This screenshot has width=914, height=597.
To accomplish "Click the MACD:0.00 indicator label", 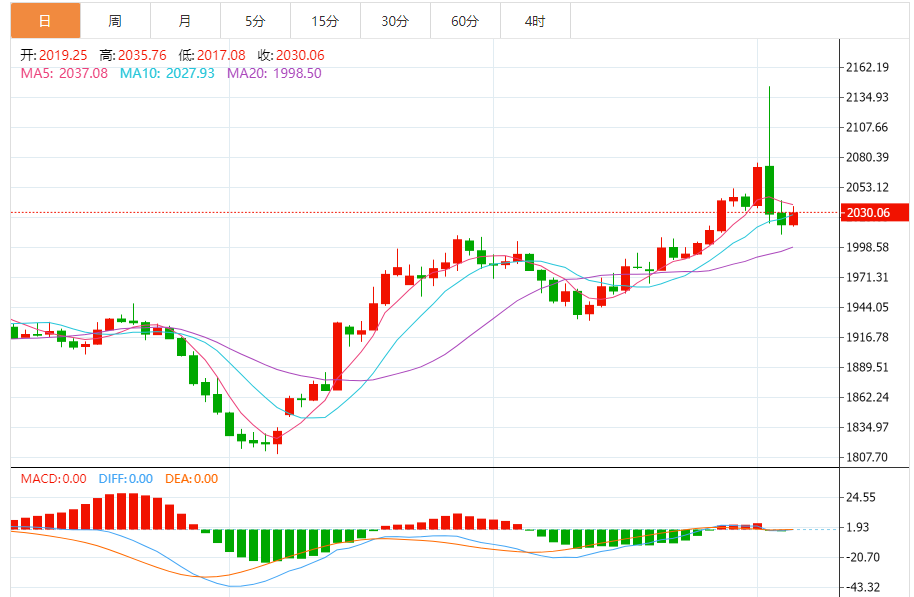I will pos(54,479).
